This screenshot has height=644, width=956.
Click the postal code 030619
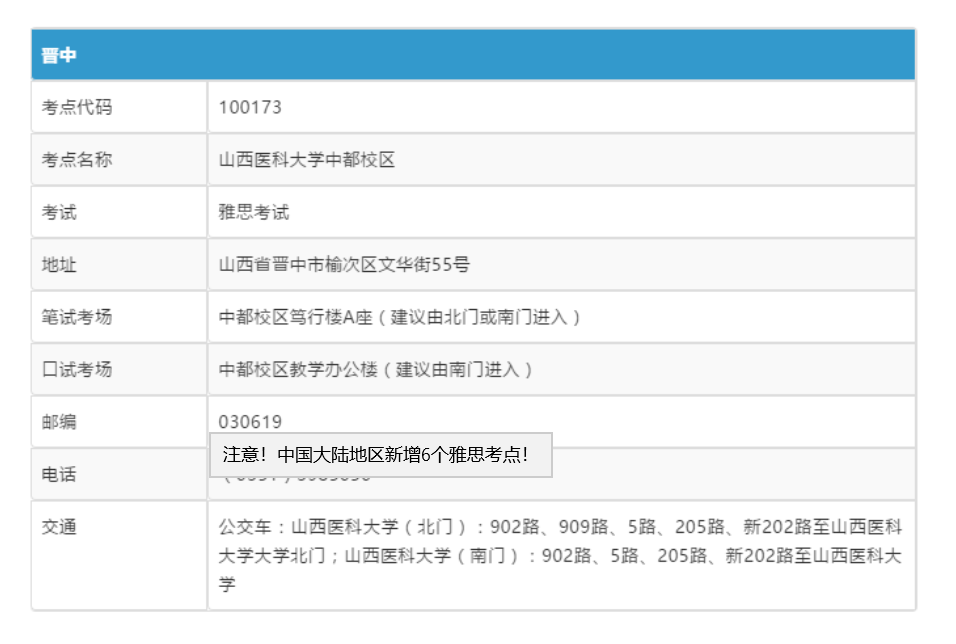[x=250, y=422]
